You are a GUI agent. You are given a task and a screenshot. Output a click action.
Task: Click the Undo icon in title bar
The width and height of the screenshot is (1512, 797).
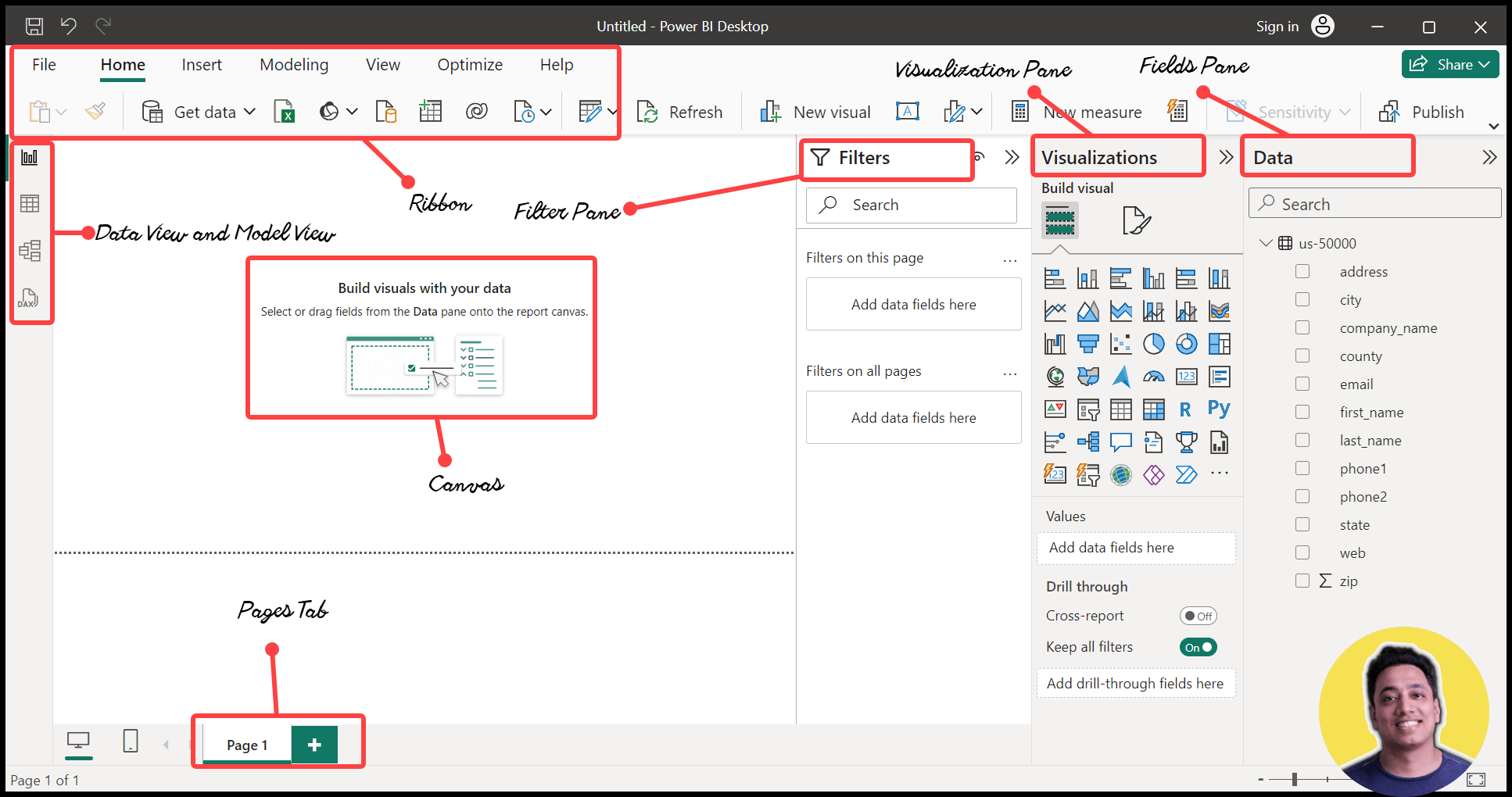pyautogui.click(x=69, y=26)
